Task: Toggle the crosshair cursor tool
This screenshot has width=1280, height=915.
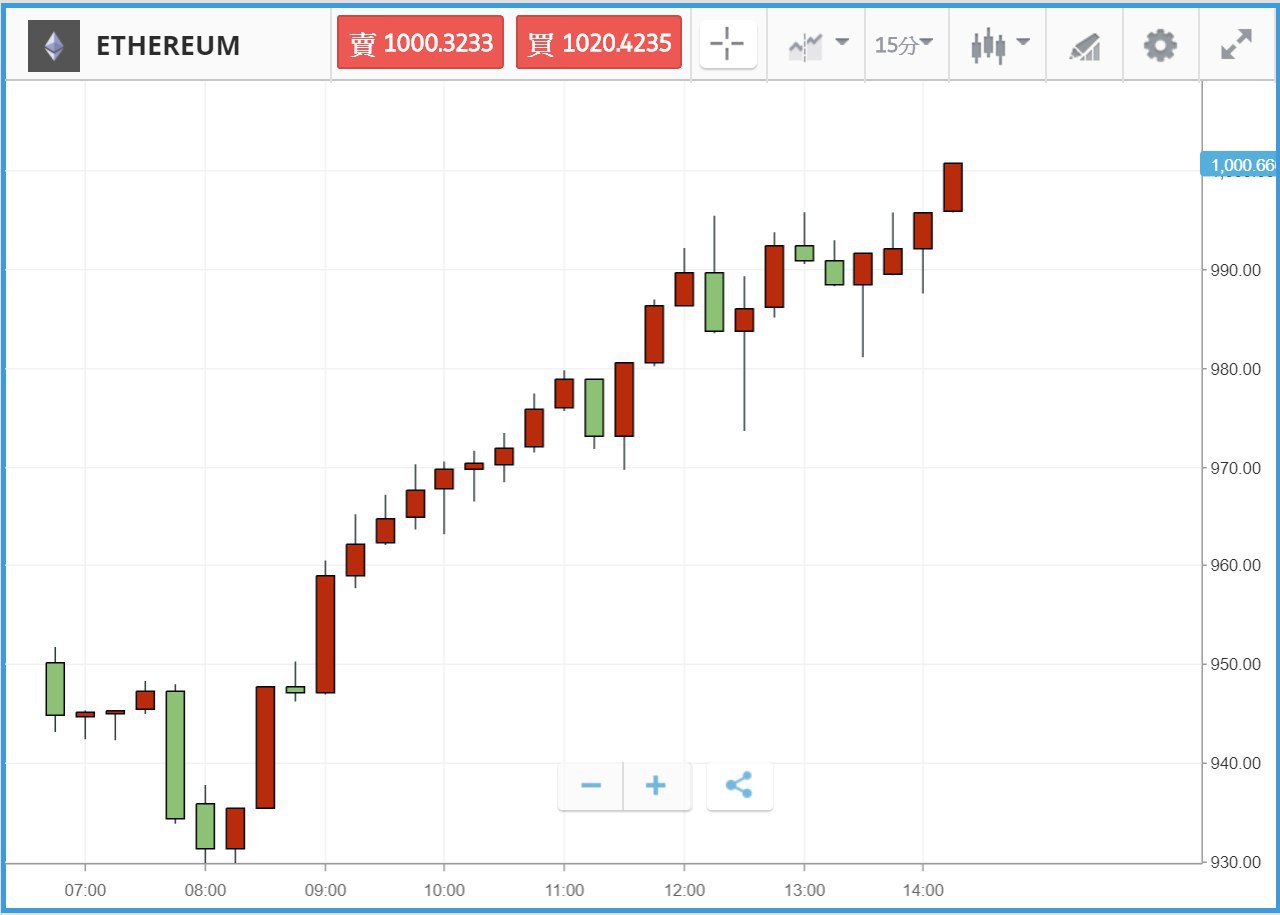Action: pos(728,44)
